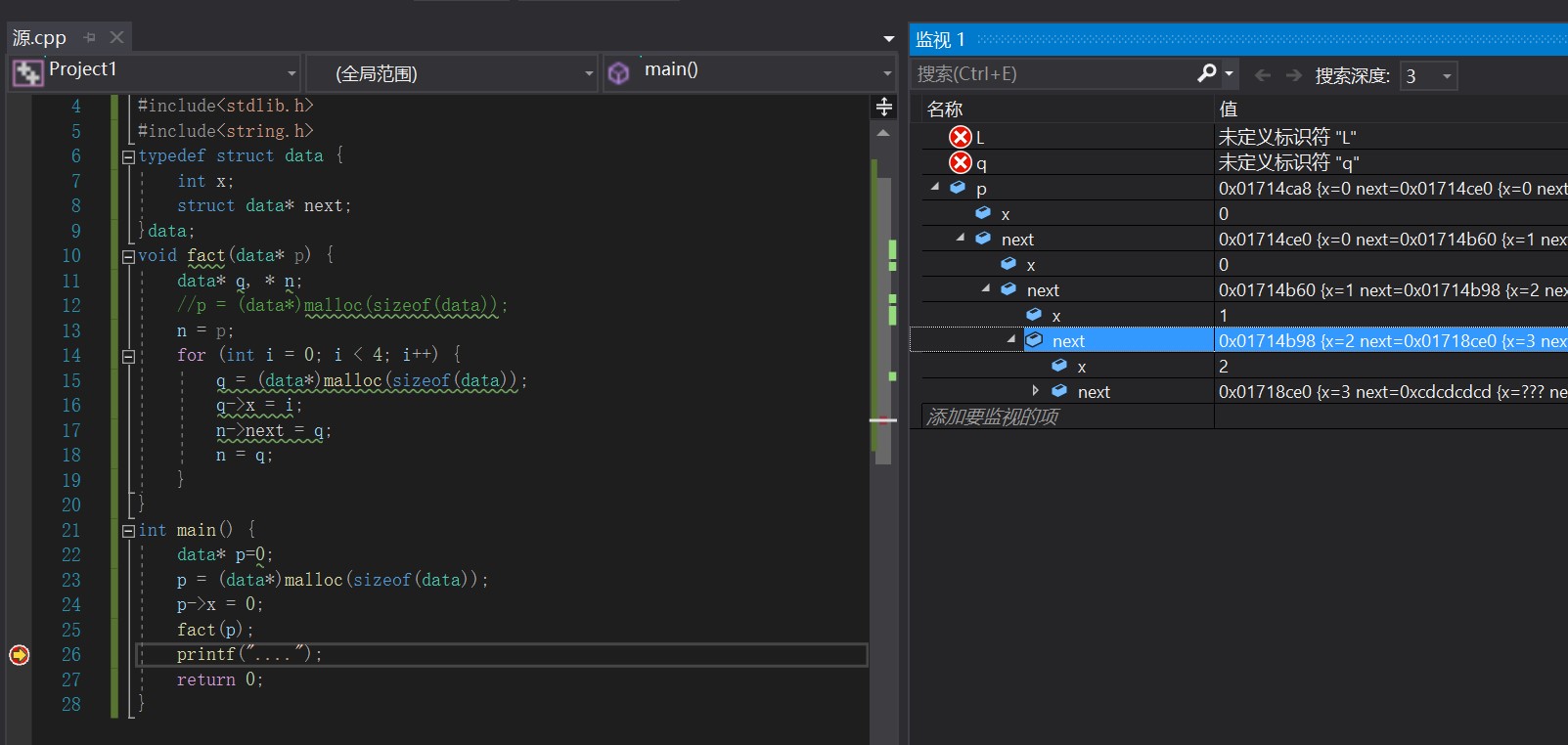
Task: Click the x value cell showing 1
Action: (x=1391, y=315)
